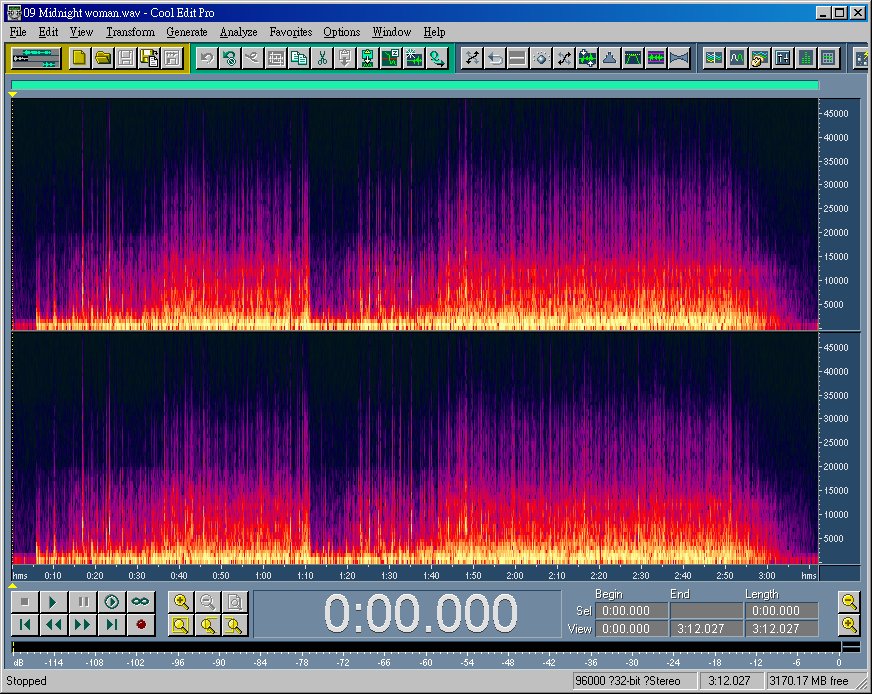The height and width of the screenshot is (694, 872).
Task: Click the horizontal Zoom In magnifier
Action: pyautogui.click(x=181, y=602)
